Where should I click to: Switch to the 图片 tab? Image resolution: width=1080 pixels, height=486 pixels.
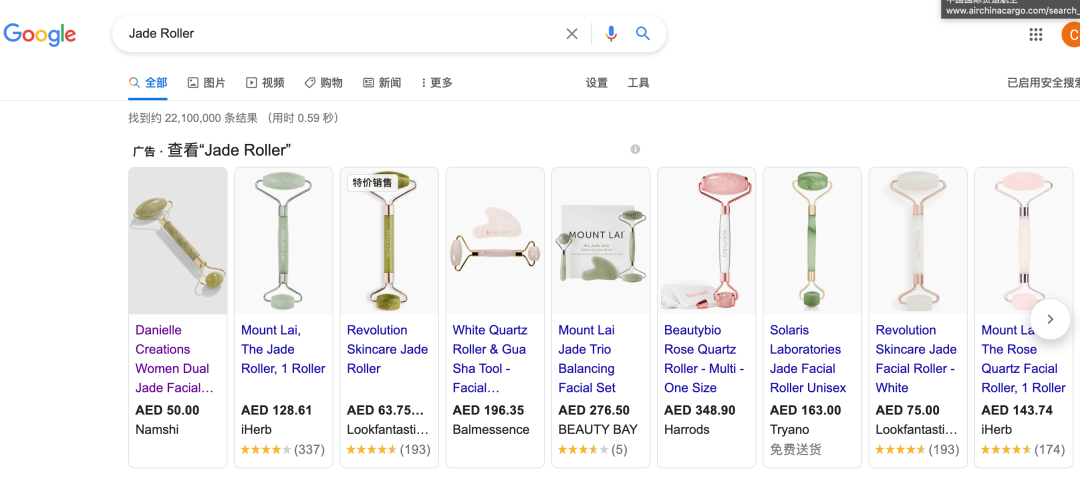(x=207, y=83)
